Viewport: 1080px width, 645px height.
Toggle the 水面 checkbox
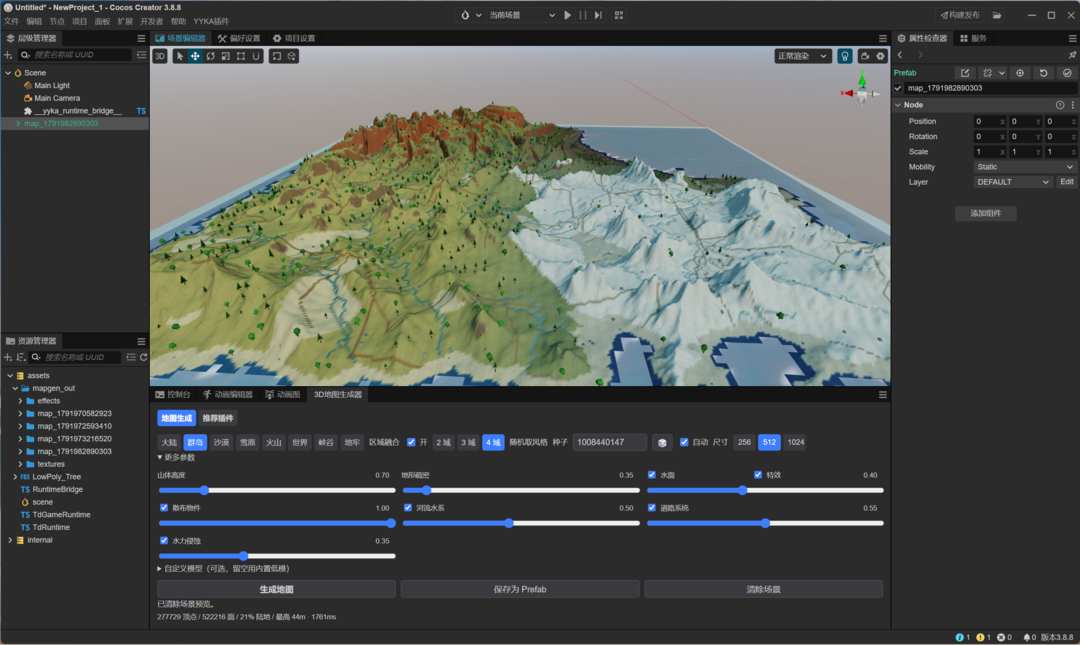coord(652,475)
